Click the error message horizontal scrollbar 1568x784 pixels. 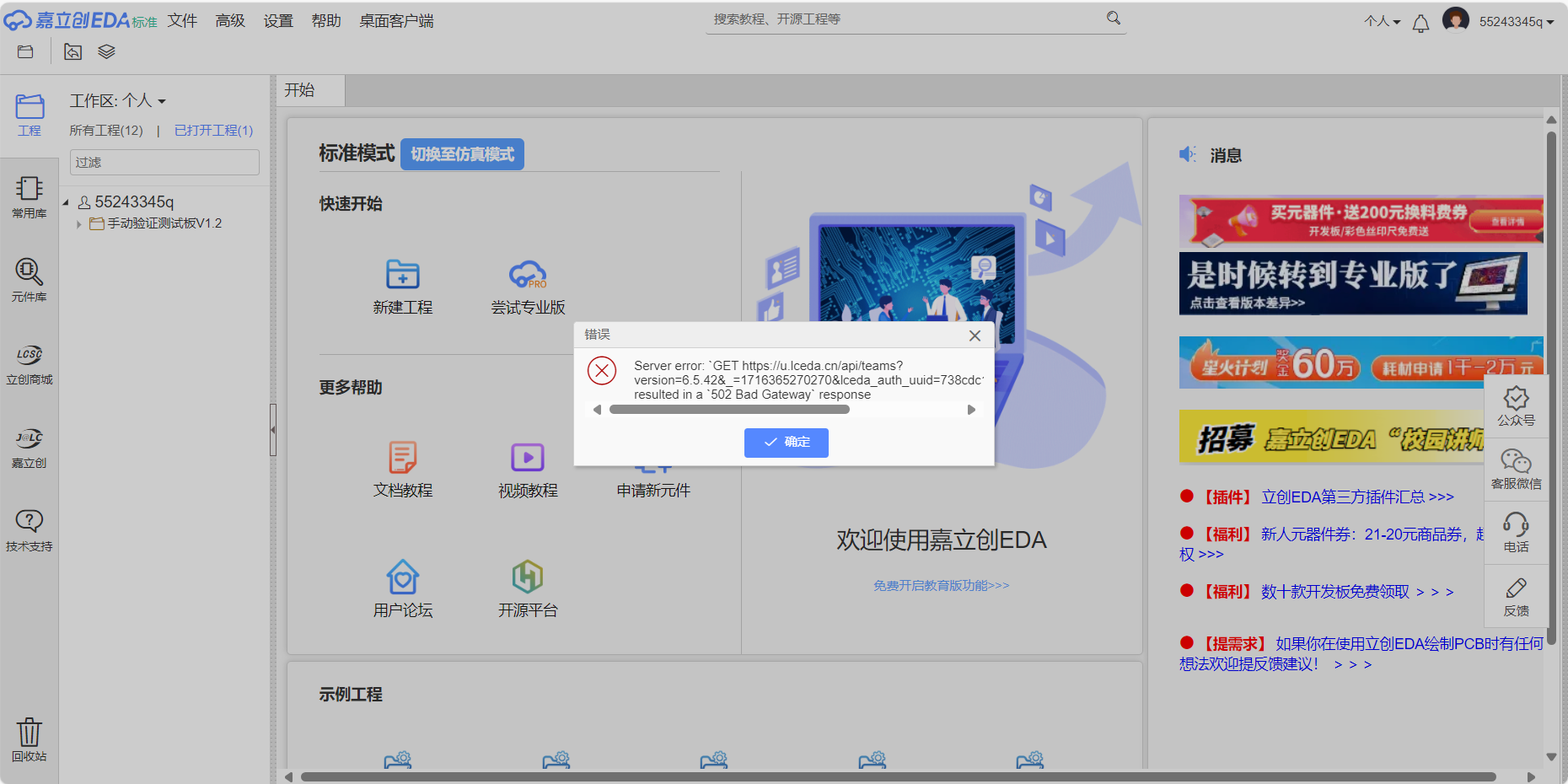[x=729, y=410]
